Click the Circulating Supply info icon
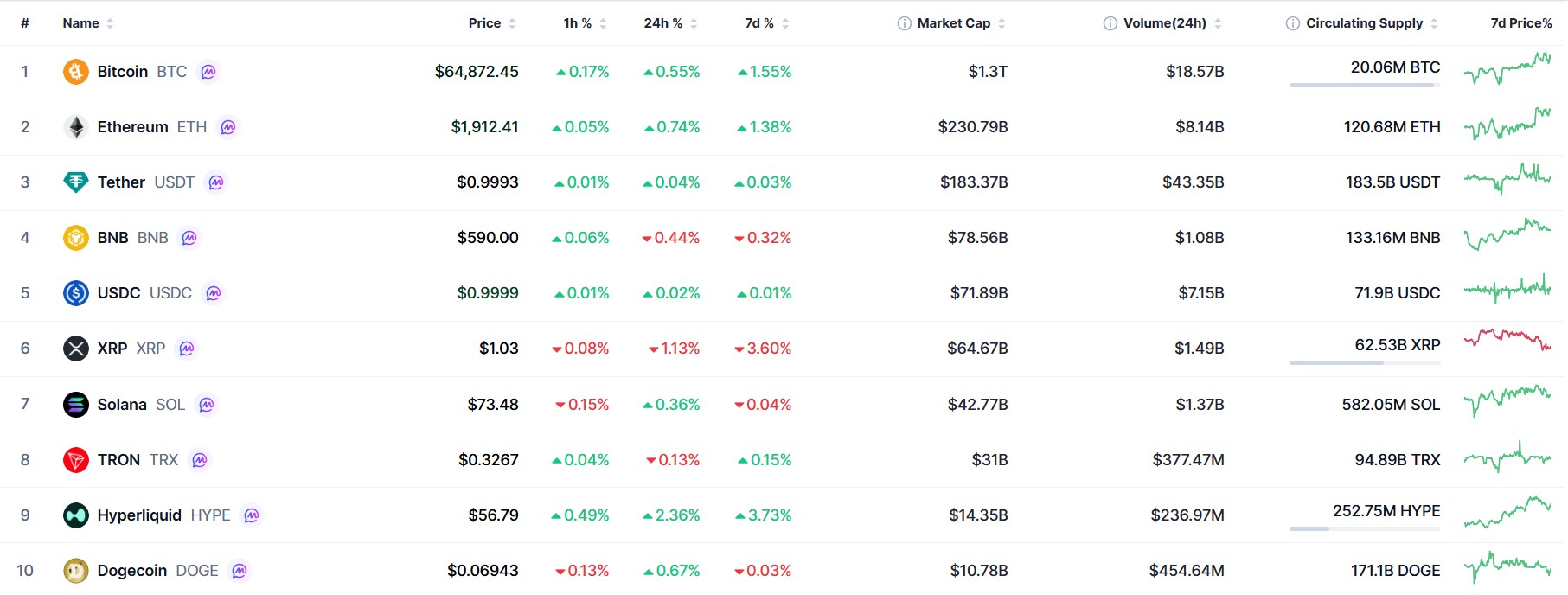The width and height of the screenshot is (1568, 595). (x=1293, y=23)
